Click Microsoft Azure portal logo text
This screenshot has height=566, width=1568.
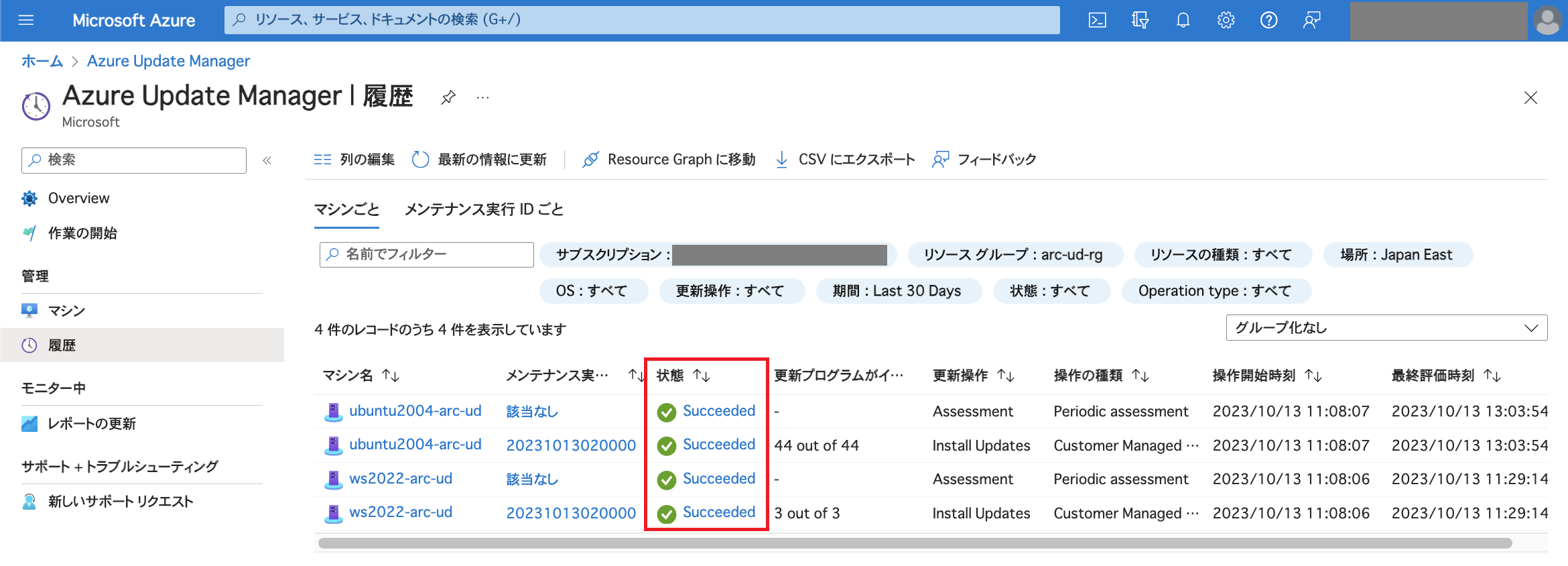[133, 20]
